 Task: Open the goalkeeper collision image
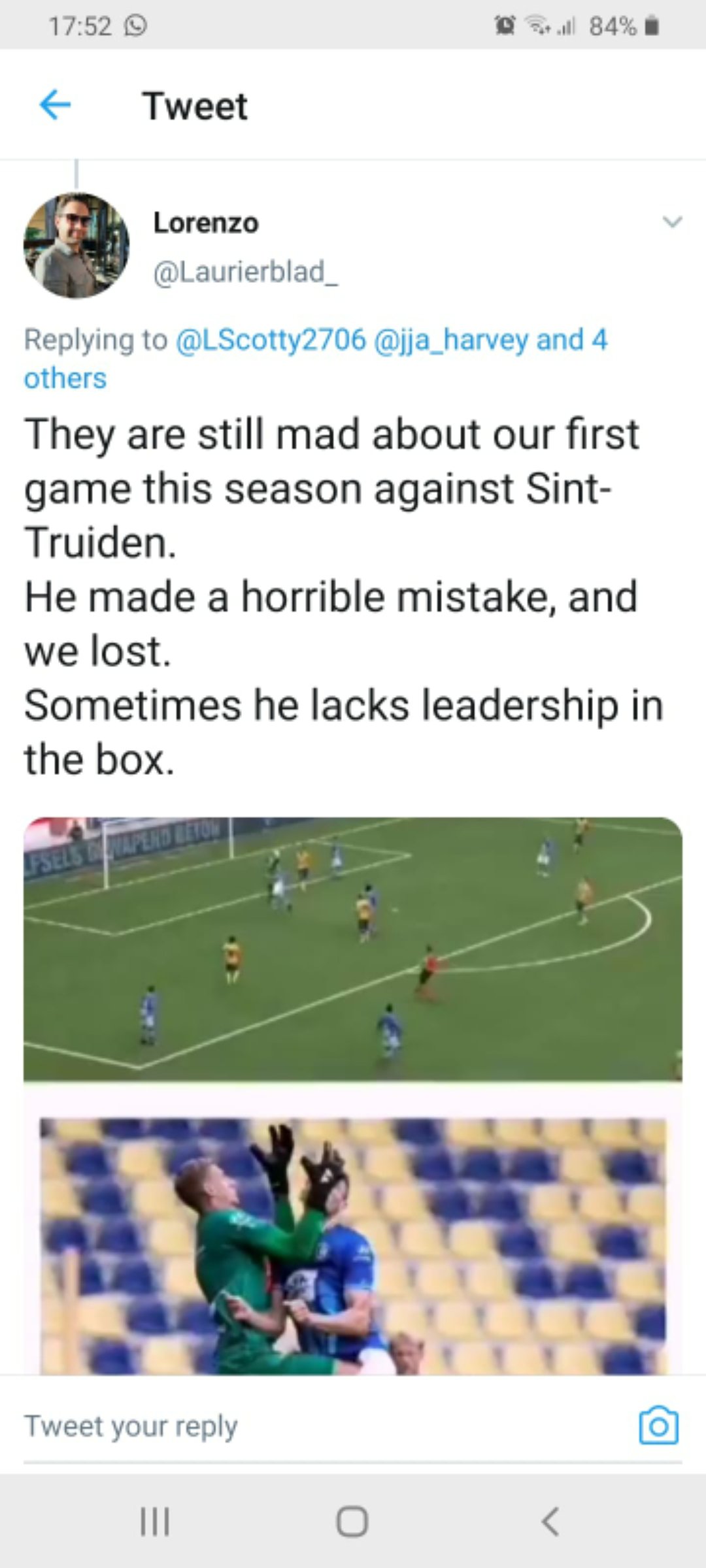353,1246
